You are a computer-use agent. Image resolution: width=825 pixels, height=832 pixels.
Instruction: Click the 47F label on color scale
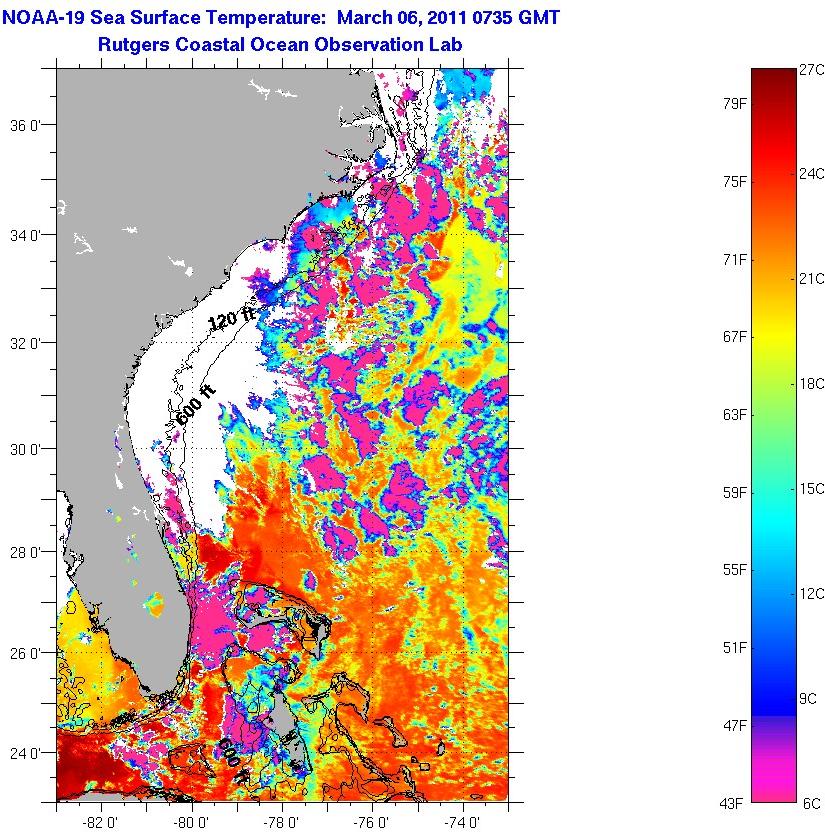[734, 725]
